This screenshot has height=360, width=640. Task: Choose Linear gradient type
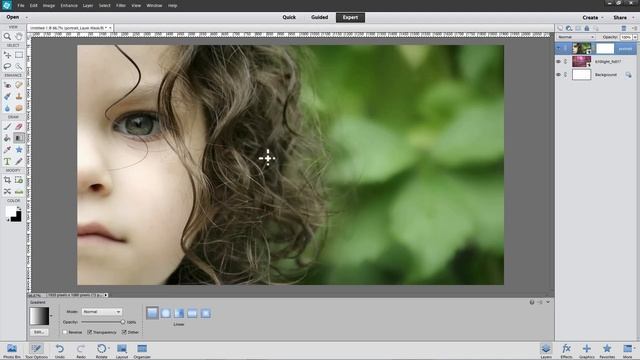152,313
